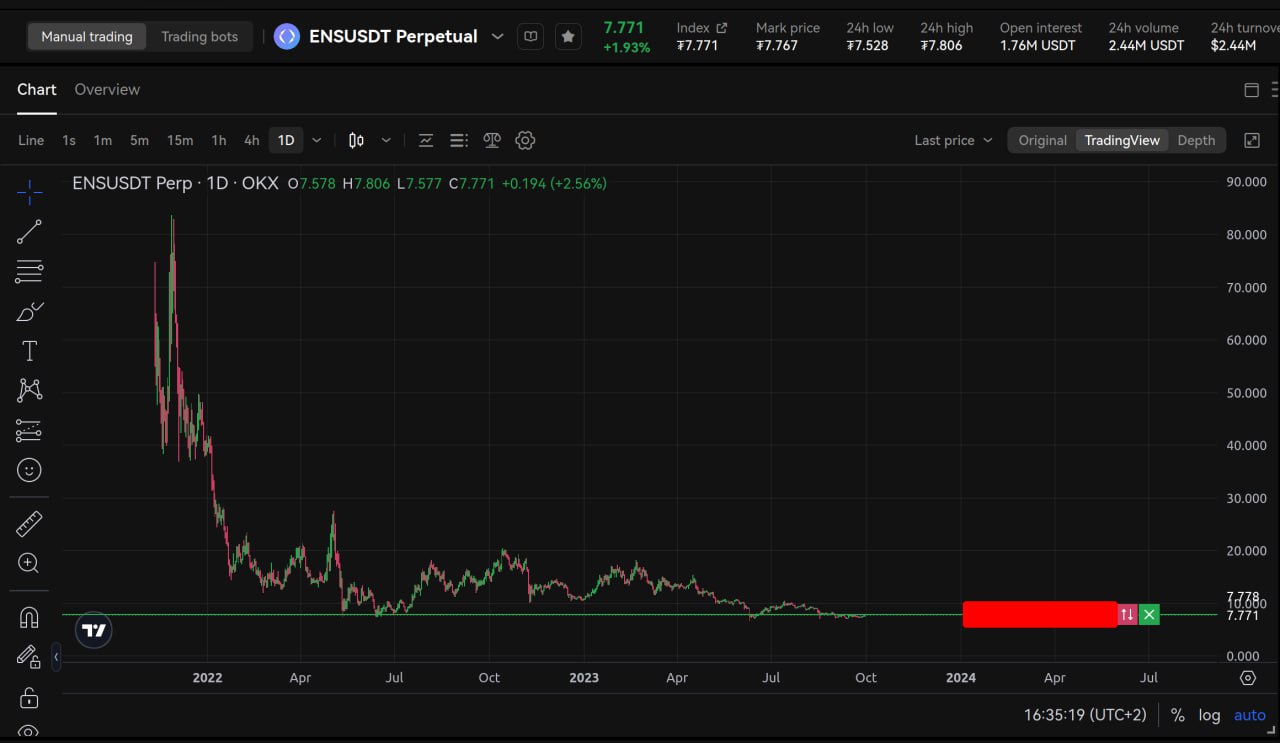
Task: Click the 24h low value ₮7.528
Action: (867, 46)
